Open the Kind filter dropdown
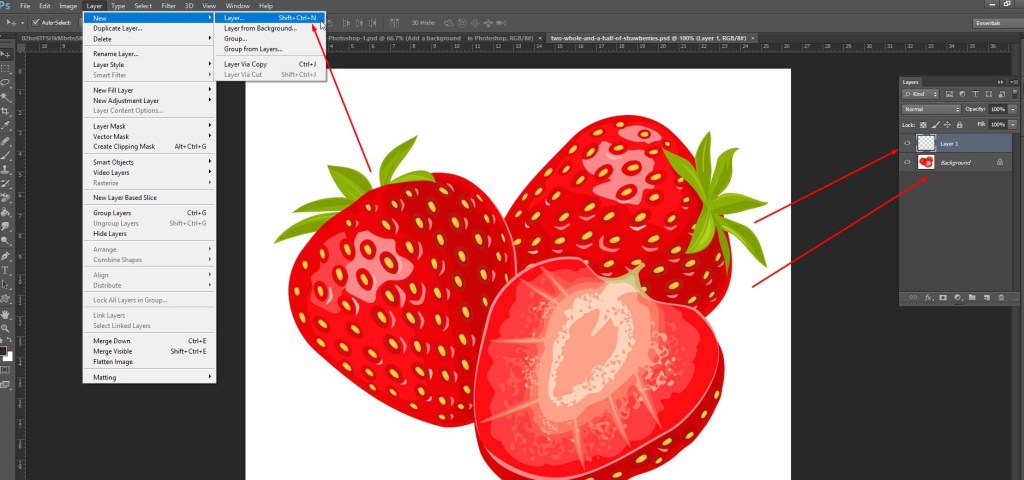The image size is (1024, 480). tap(921, 94)
